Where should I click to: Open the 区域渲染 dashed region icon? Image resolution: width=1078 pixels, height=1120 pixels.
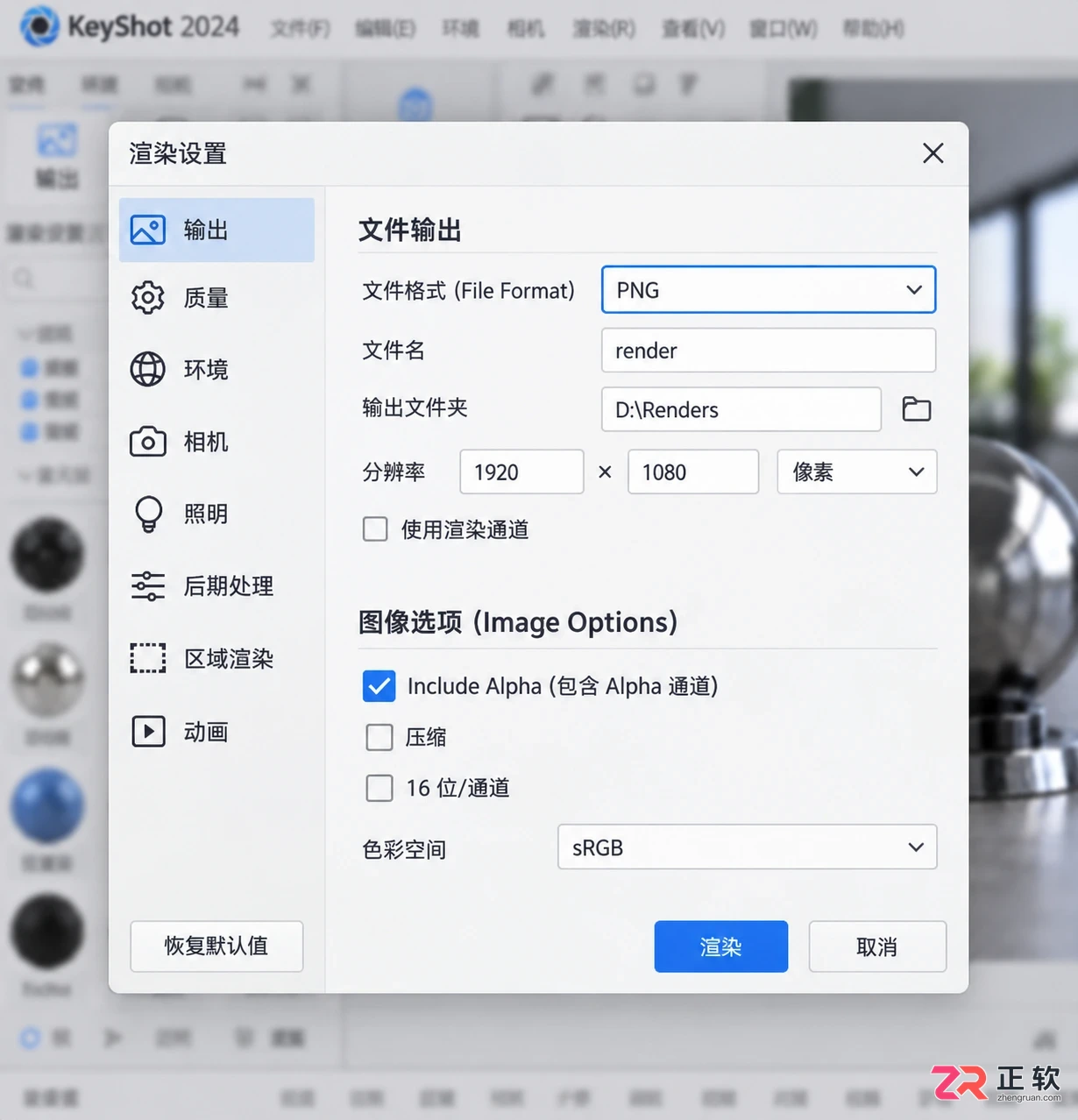[147, 658]
